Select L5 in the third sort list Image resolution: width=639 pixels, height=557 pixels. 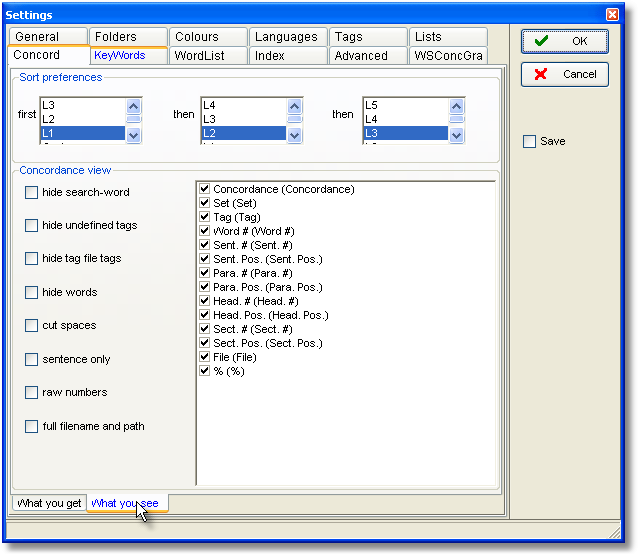coord(405,105)
